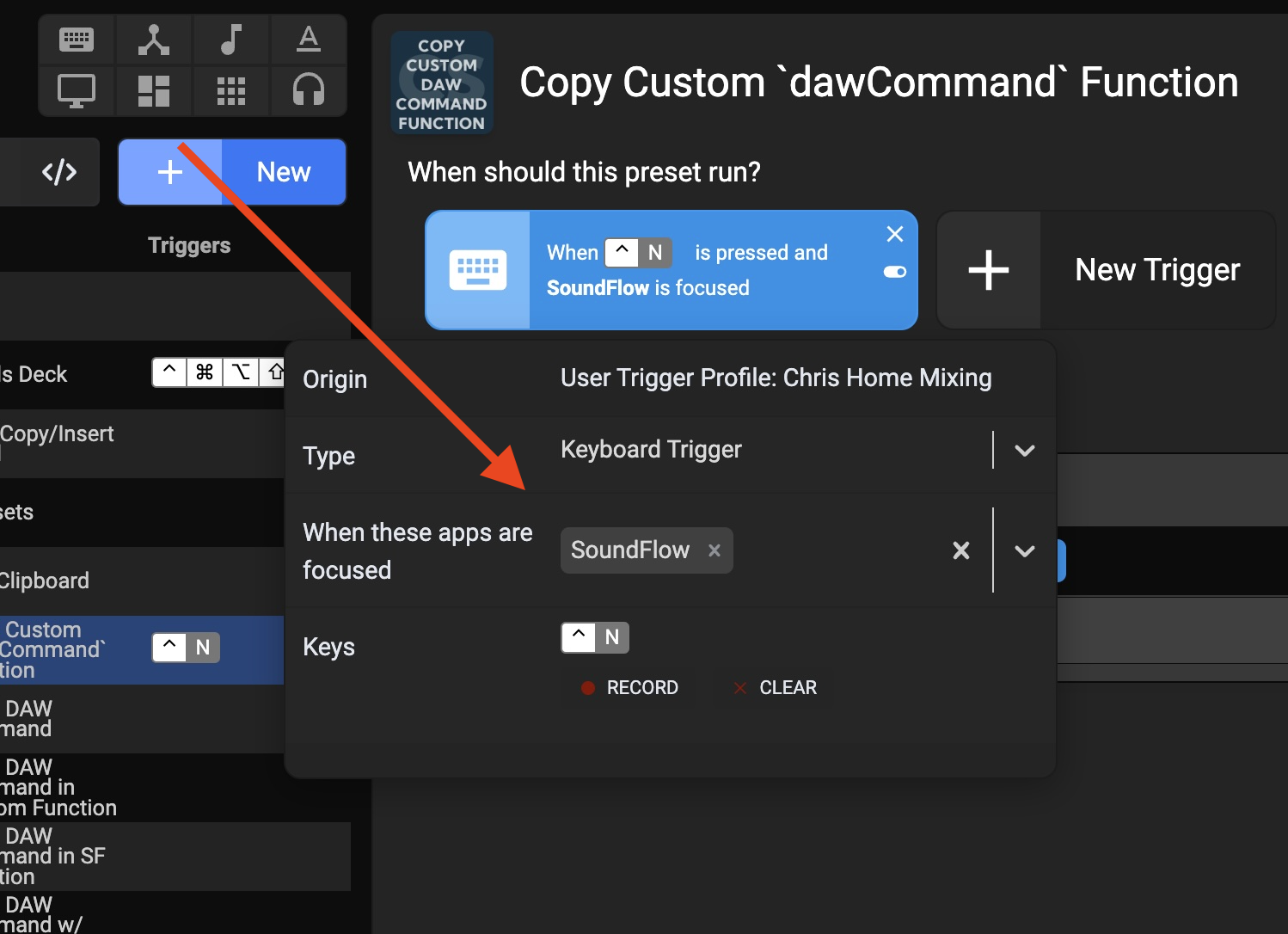Image resolution: width=1288 pixels, height=934 pixels.
Task: Remove the keyboard trigger with X
Action: [895, 234]
